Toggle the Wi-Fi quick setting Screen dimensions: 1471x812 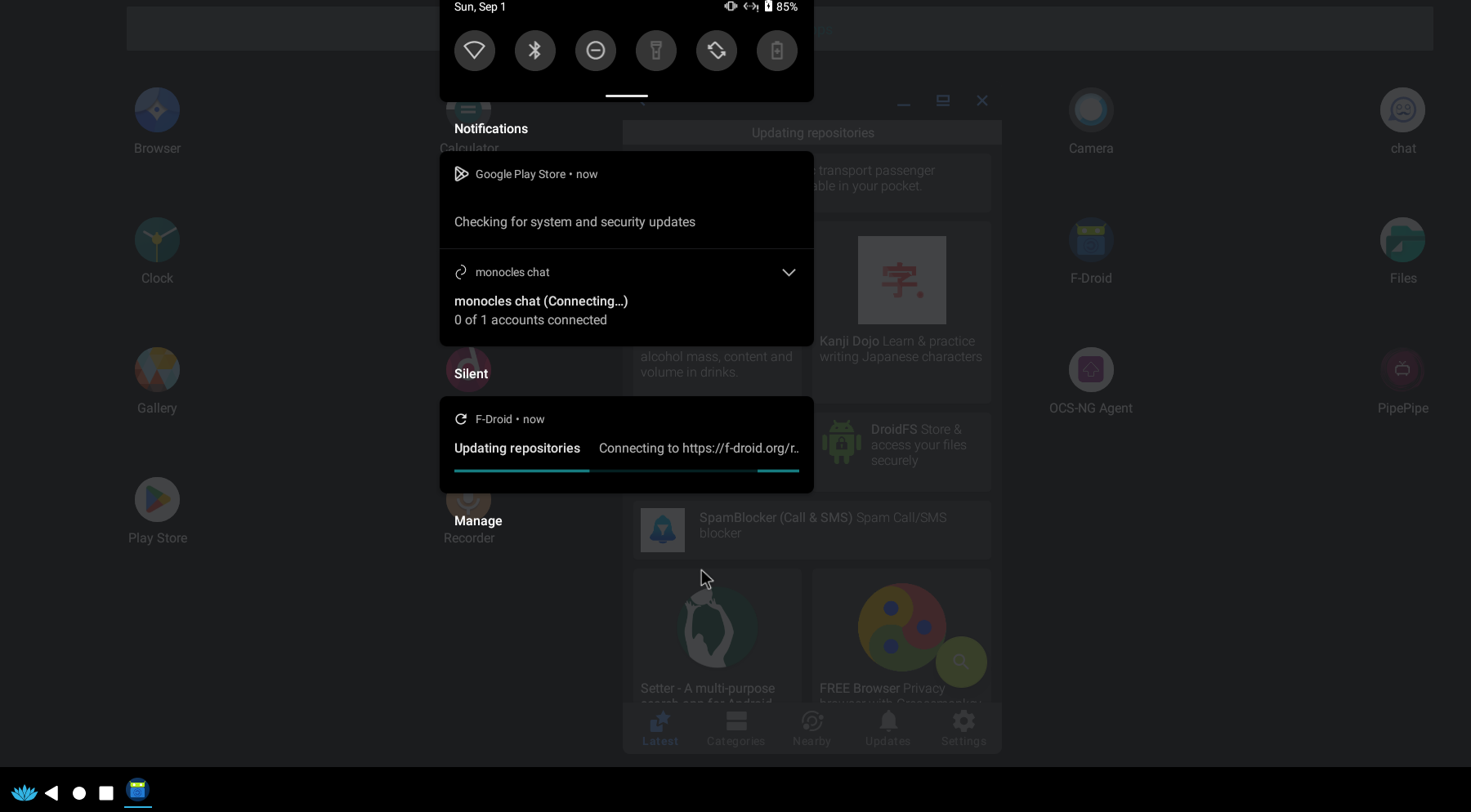475,51
